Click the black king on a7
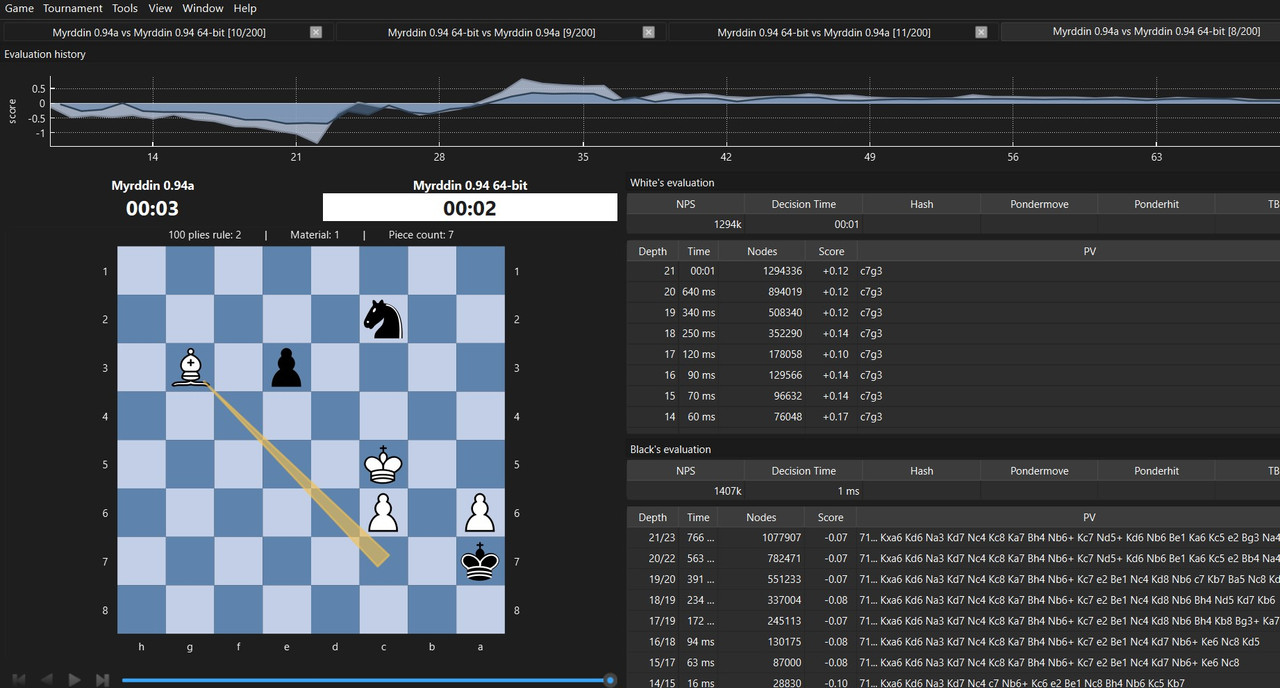This screenshot has width=1280, height=688. click(x=481, y=561)
